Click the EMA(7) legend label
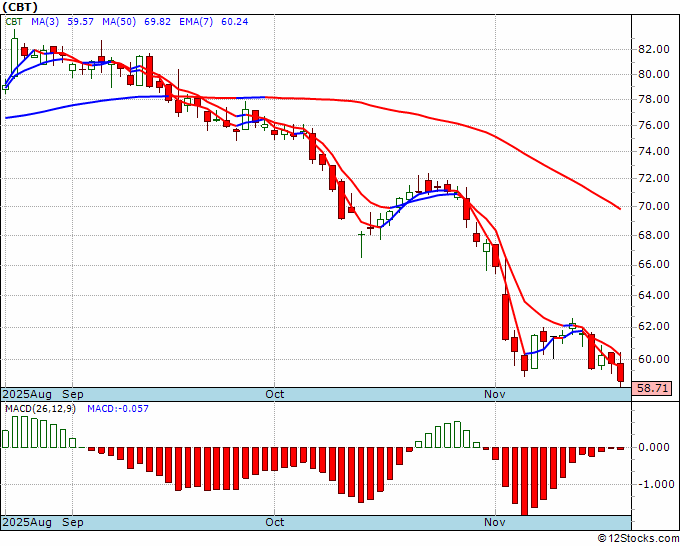Image resolution: width=680 pixels, height=546 pixels. 196,22
